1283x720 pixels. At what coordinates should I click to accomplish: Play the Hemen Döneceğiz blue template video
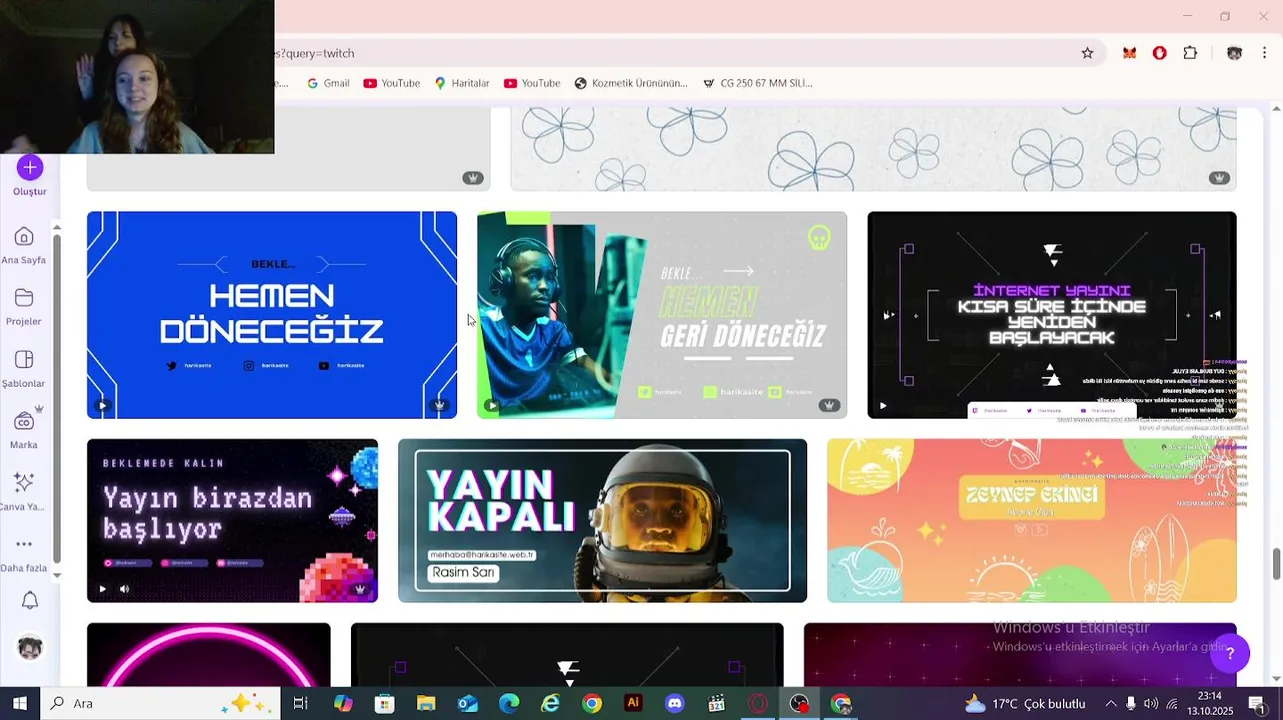click(x=102, y=405)
